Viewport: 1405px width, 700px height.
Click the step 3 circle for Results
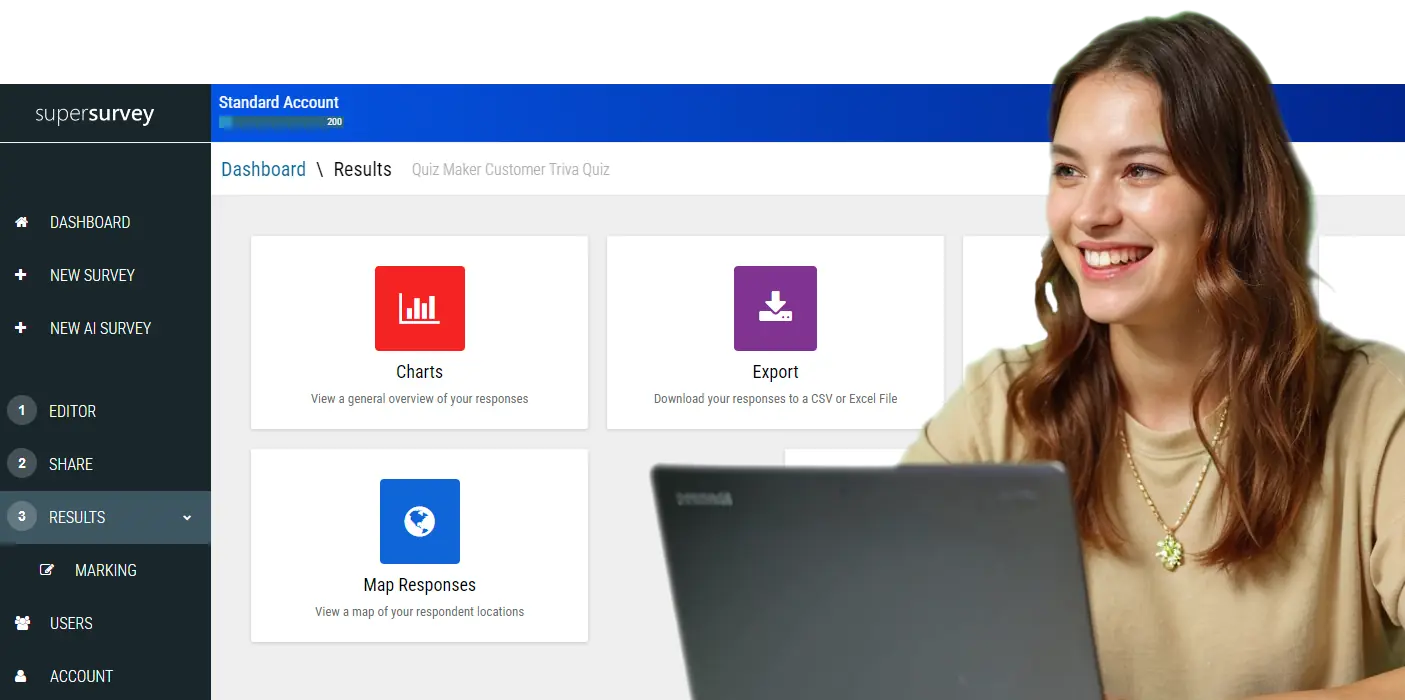pos(21,517)
